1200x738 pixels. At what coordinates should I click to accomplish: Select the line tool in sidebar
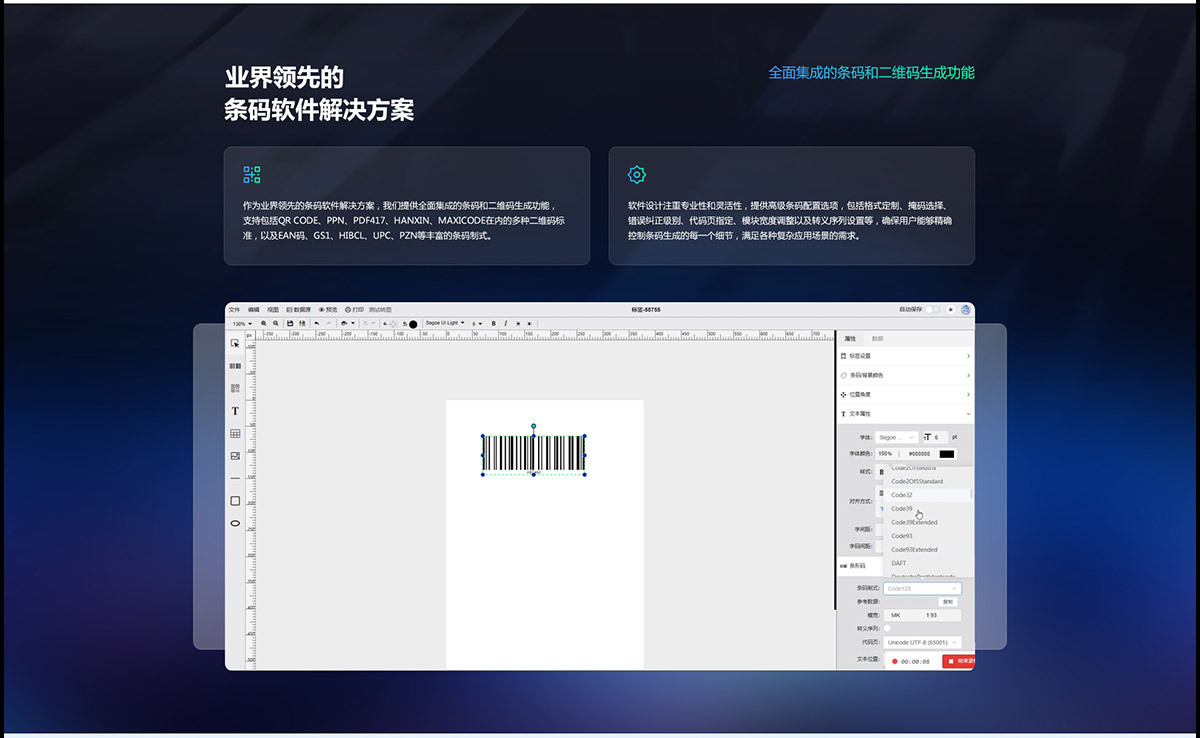(x=235, y=478)
